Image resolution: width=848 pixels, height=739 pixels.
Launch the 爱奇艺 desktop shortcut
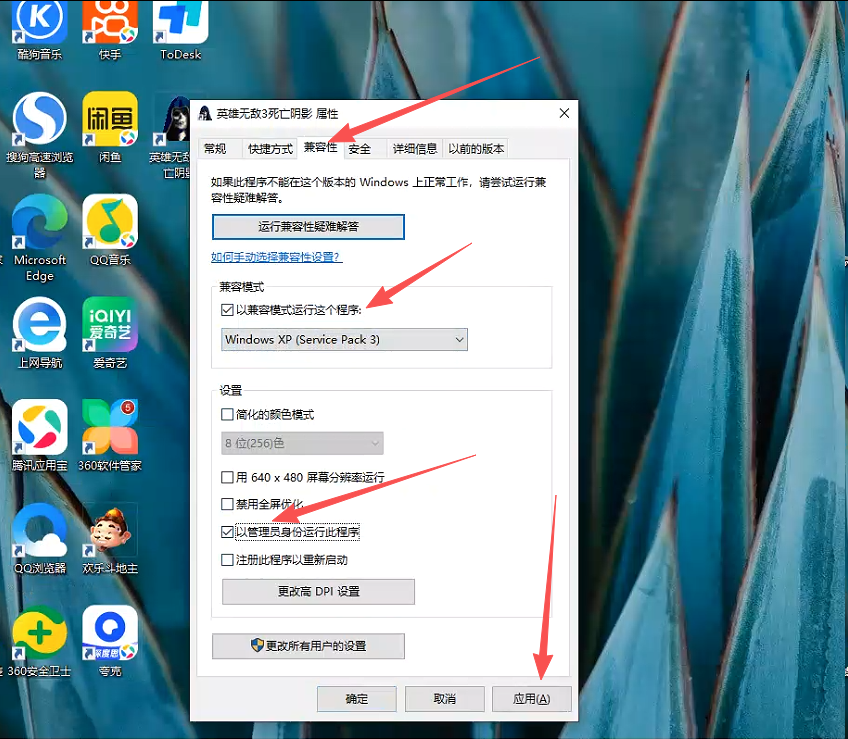pyautogui.click(x=110, y=324)
